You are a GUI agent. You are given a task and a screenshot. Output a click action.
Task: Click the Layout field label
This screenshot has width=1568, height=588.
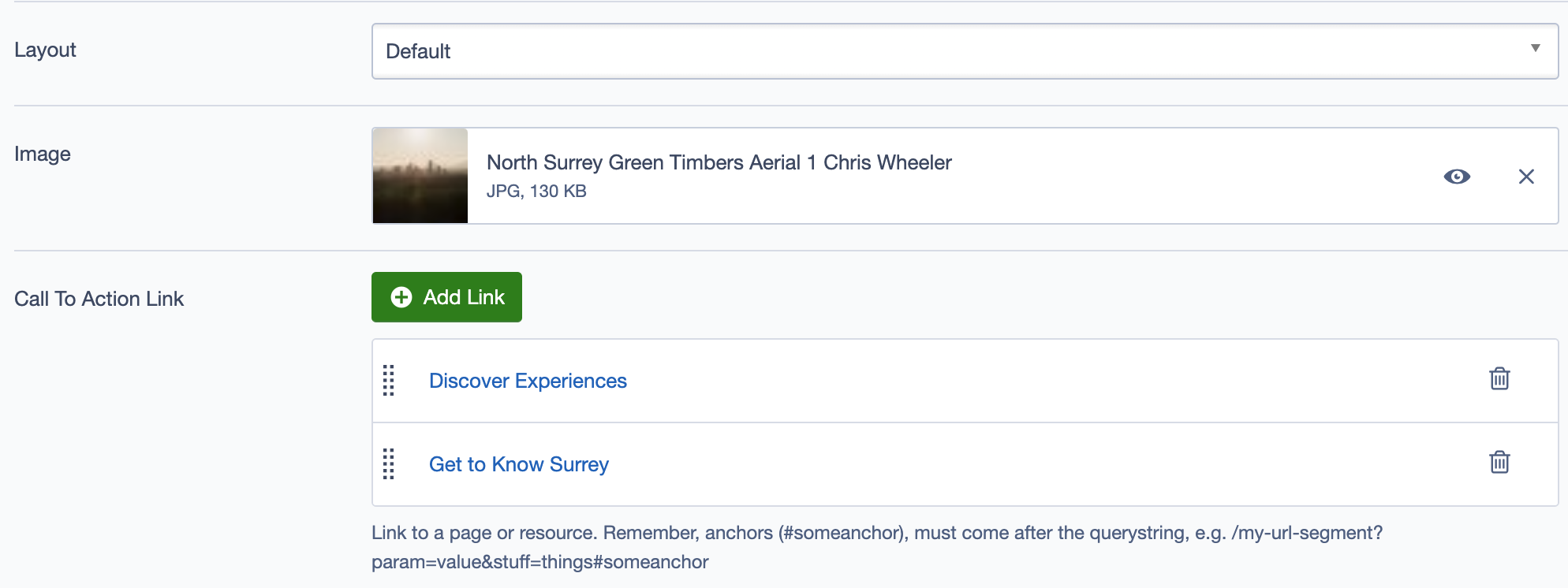[x=45, y=50]
